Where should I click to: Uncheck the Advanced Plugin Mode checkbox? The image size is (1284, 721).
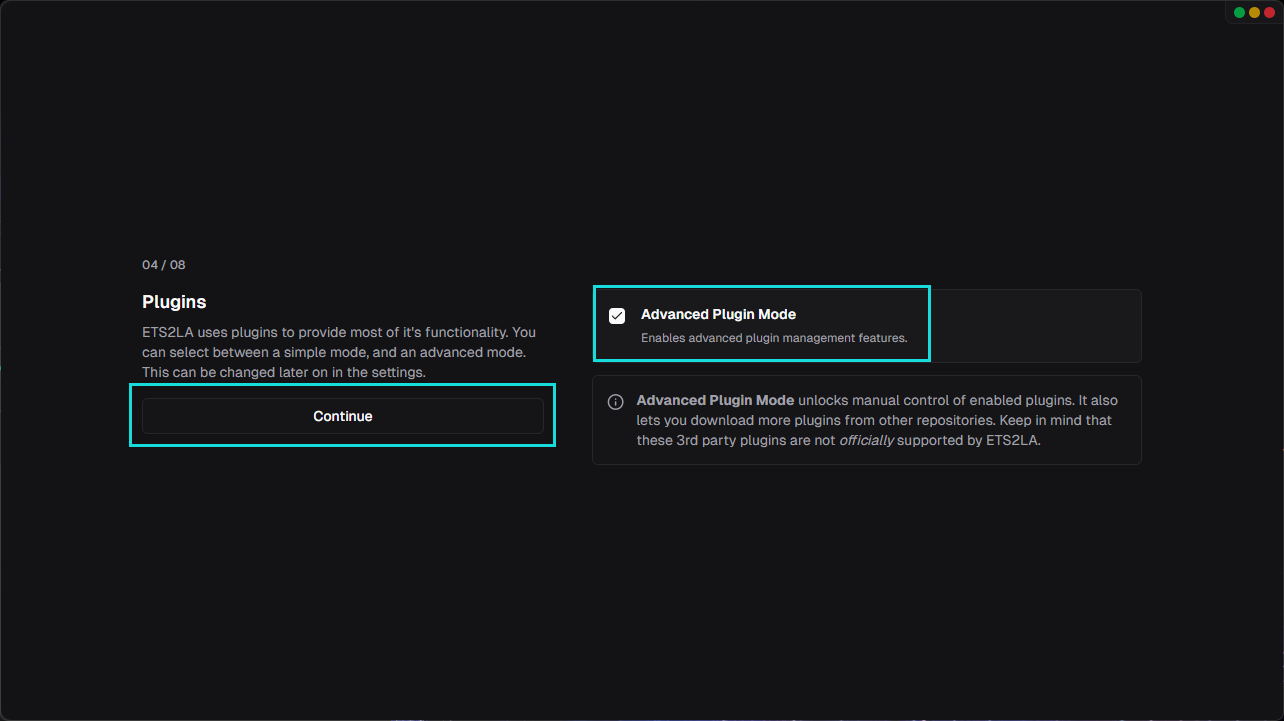617,316
